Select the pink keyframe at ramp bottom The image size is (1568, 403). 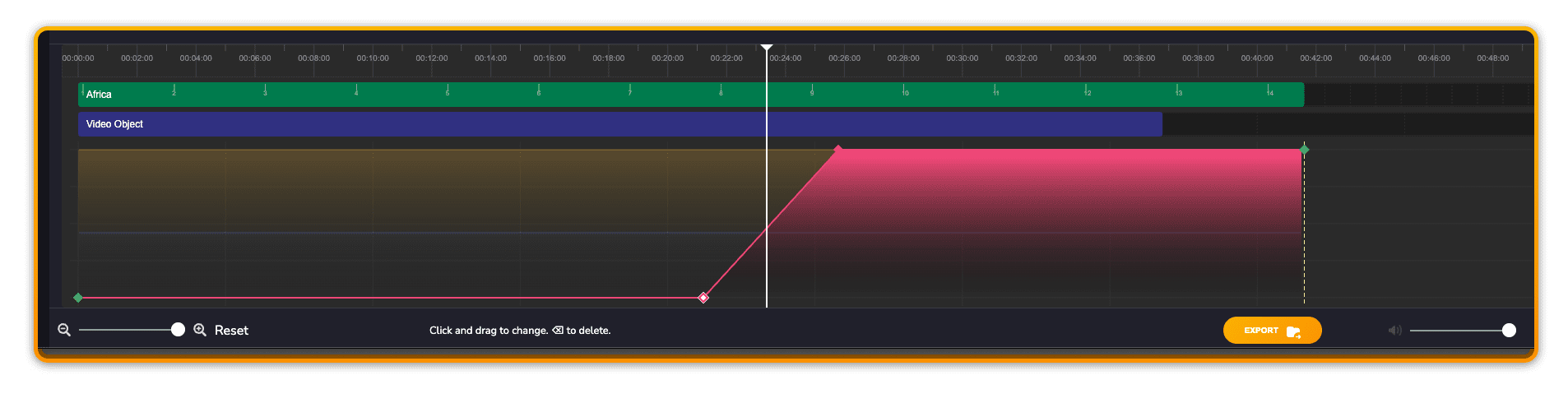click(x=703, y=298)
